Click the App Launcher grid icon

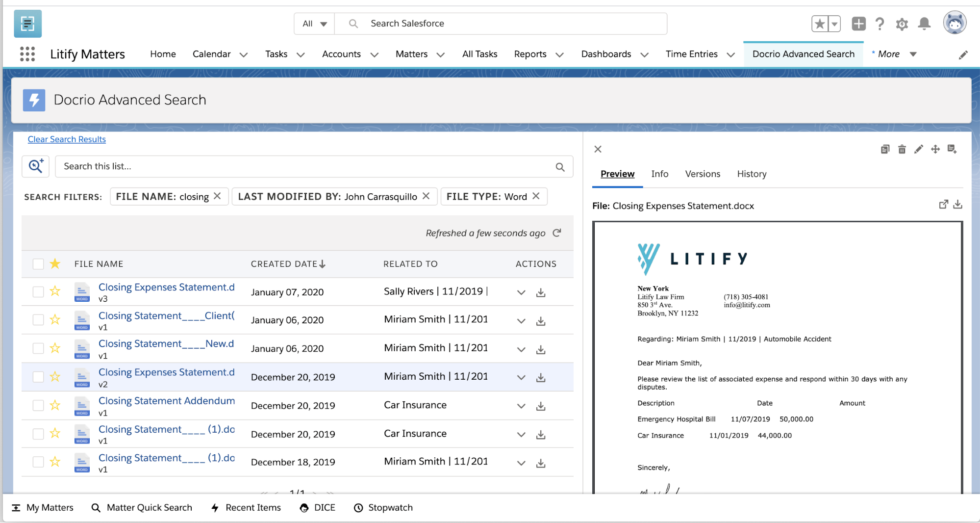28,54
